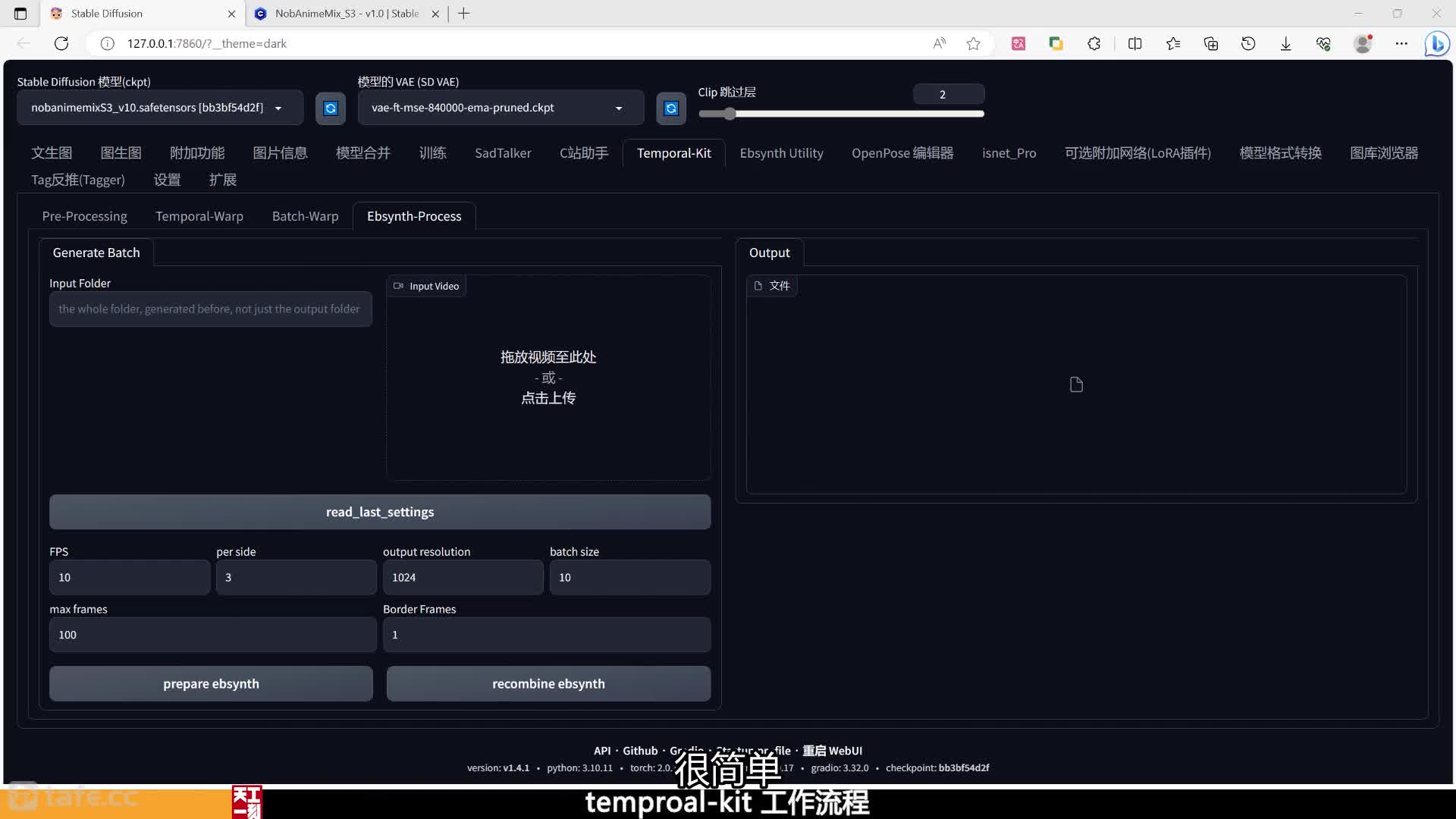Open the Stable Diffusion checkpoint dropdown

point(160,108)
